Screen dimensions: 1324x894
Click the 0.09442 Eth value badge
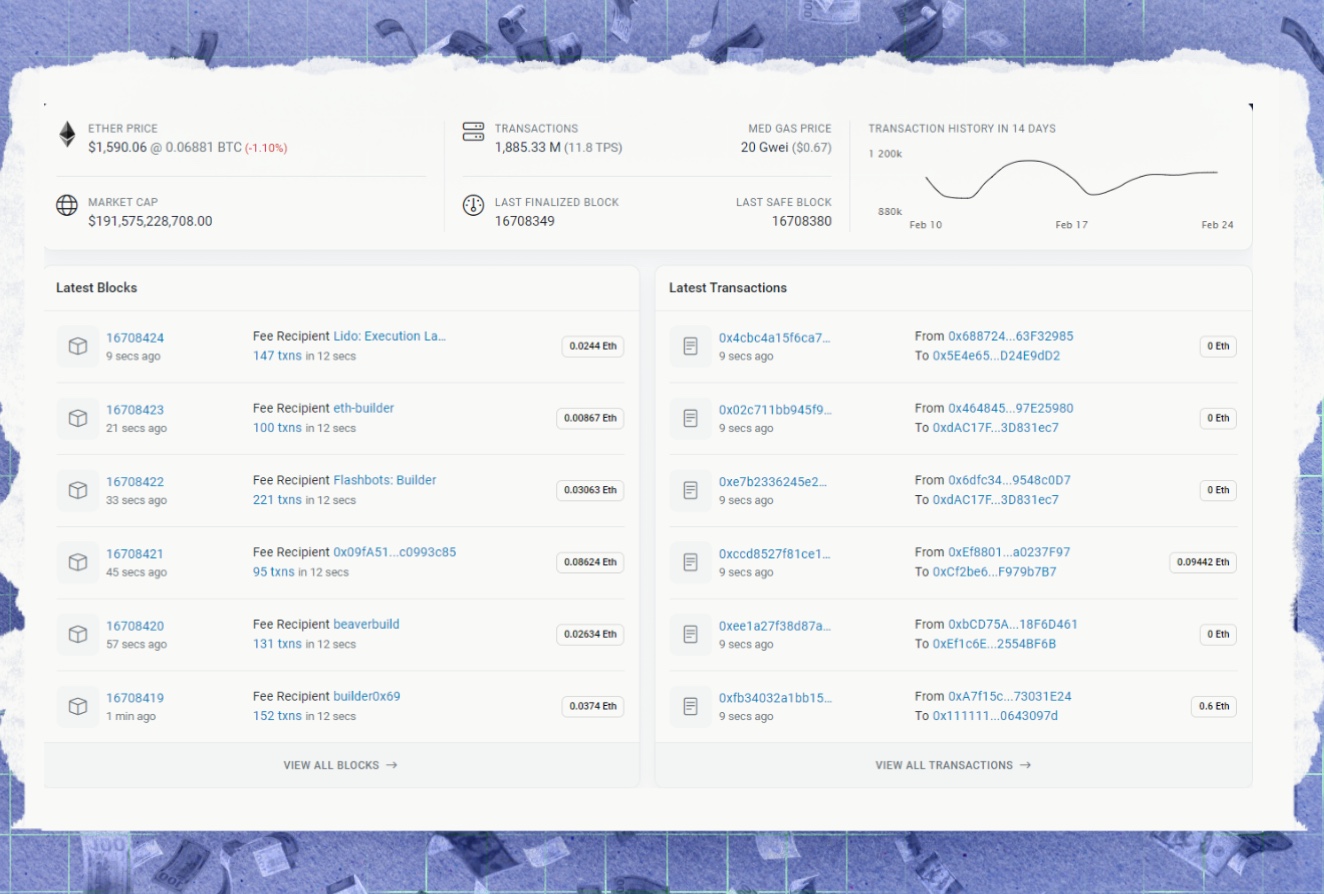click(x=1203, y=562)
